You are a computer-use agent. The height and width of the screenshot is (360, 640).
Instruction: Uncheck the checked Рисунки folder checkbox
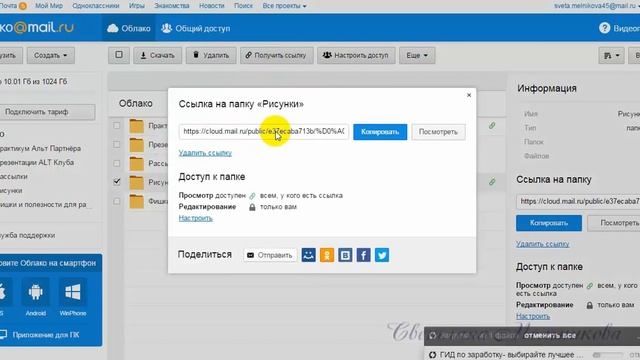(117, 182)
